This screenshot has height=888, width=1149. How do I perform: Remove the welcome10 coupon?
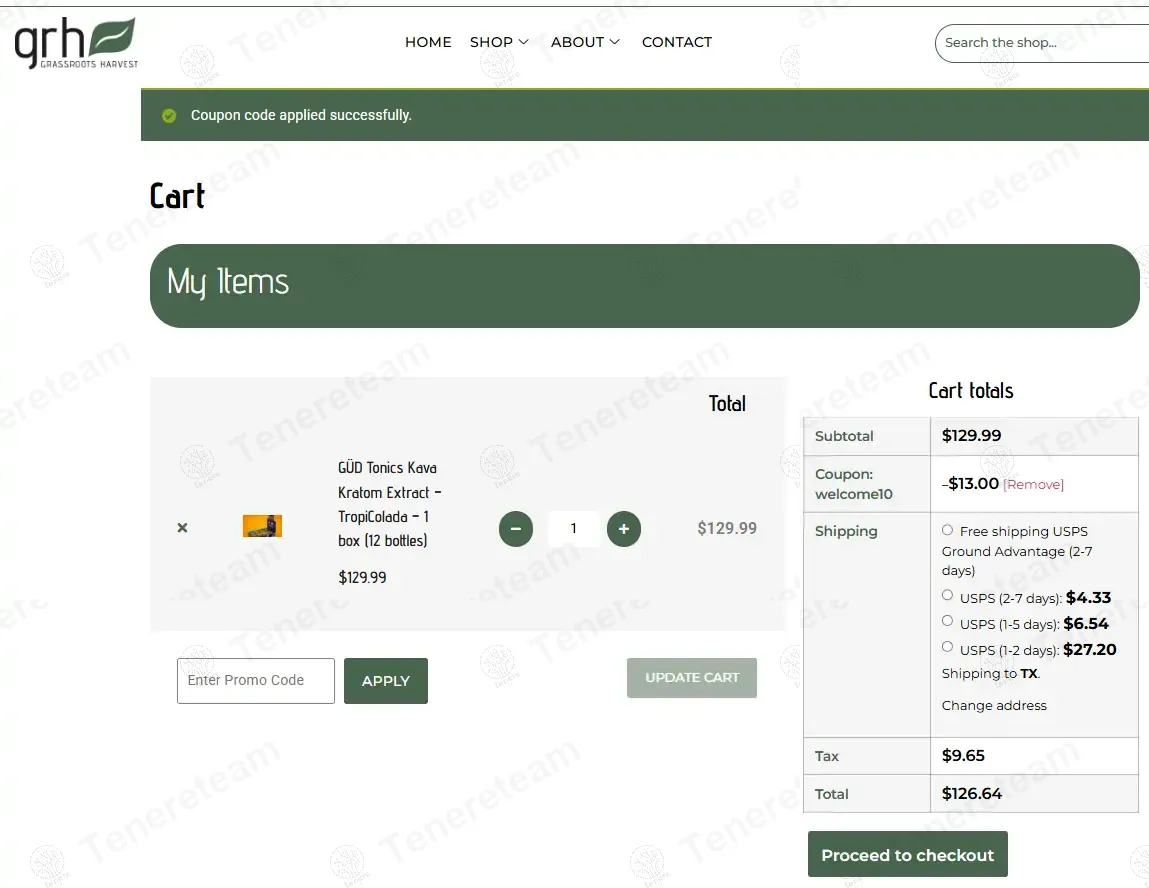coord(1033,484)
